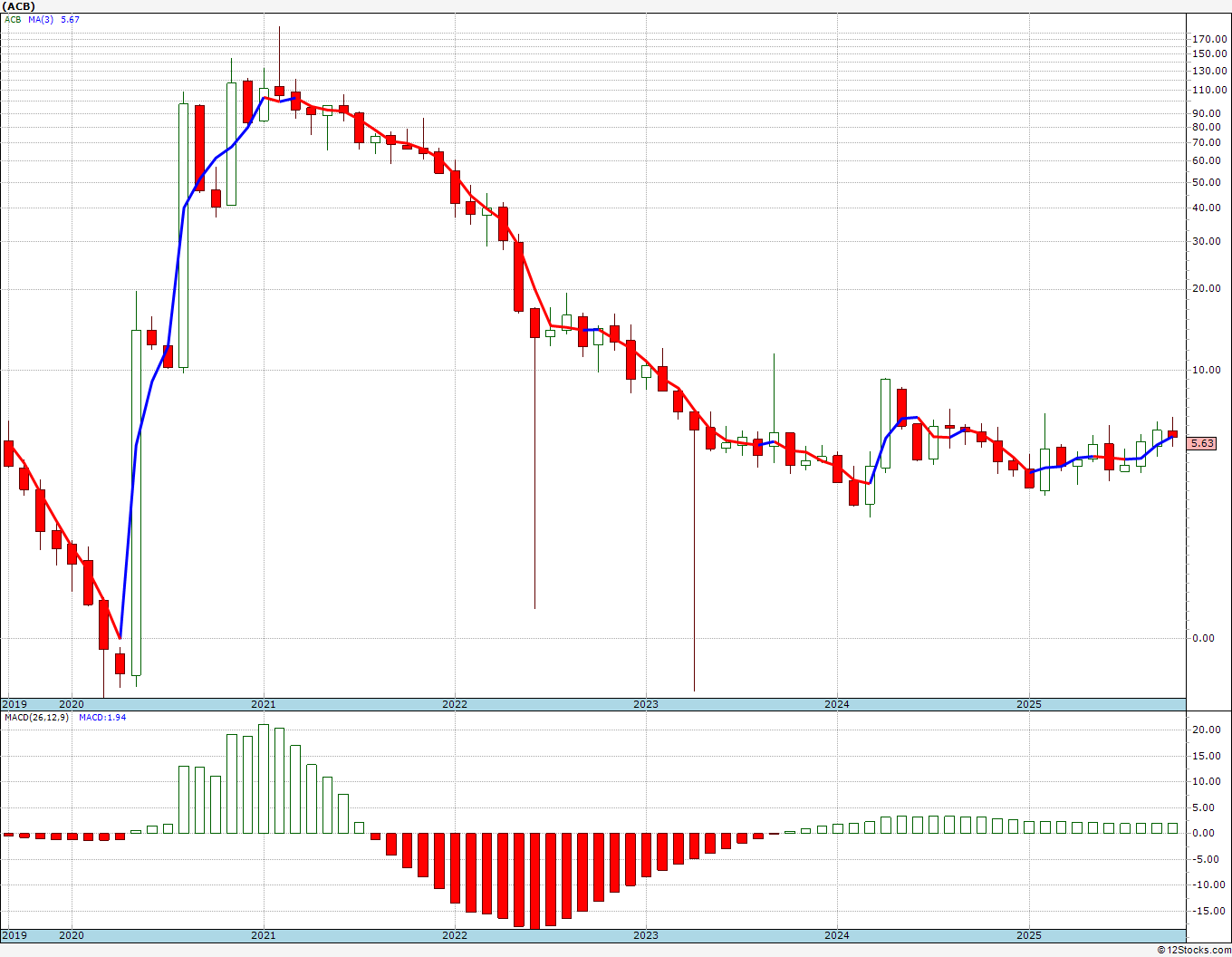Select the green ACB legend label

[14, 19]
